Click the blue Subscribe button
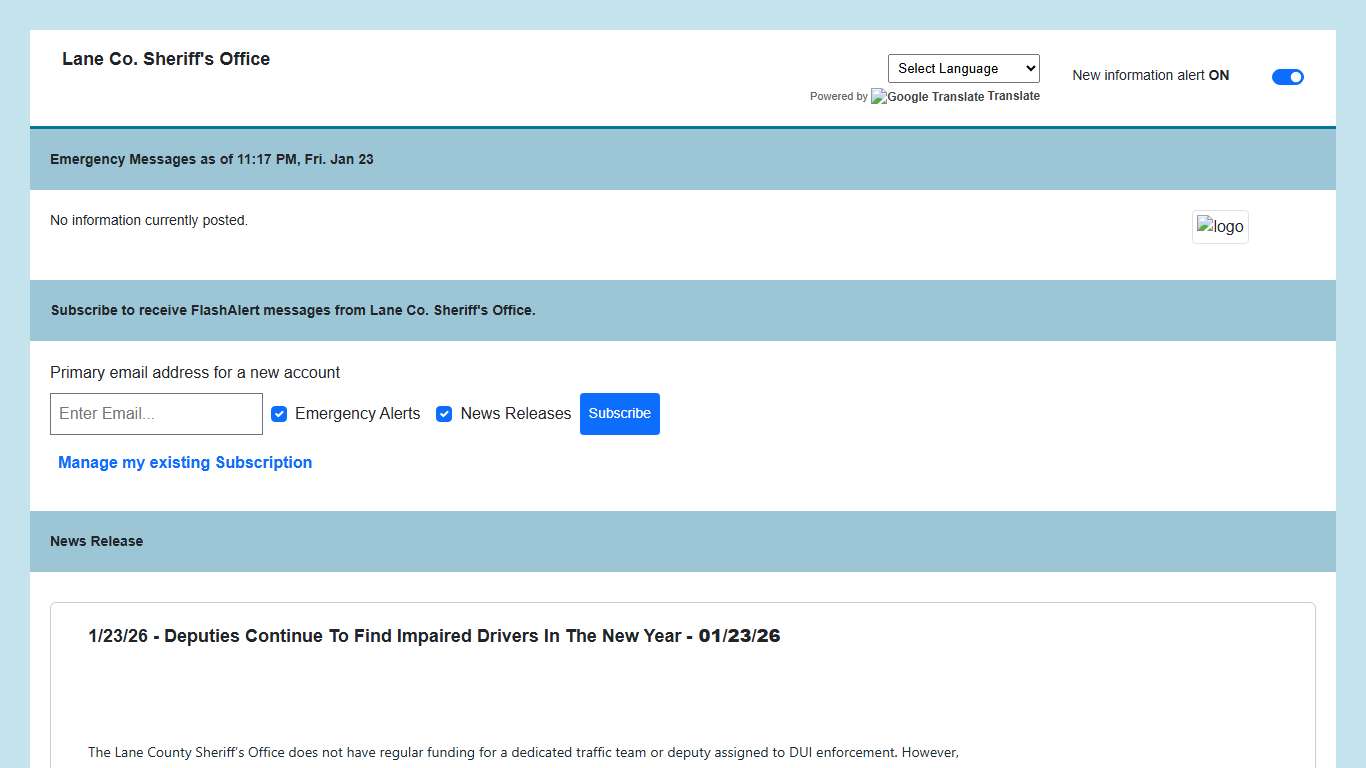Viewport: 1366px width, 768px height. (619, 414)
